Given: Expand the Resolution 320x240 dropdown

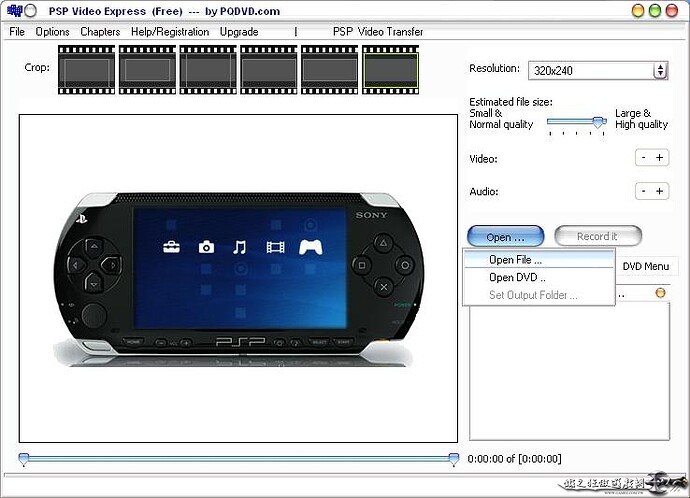Looking at the screenshot, I should [x=598, y=70].
